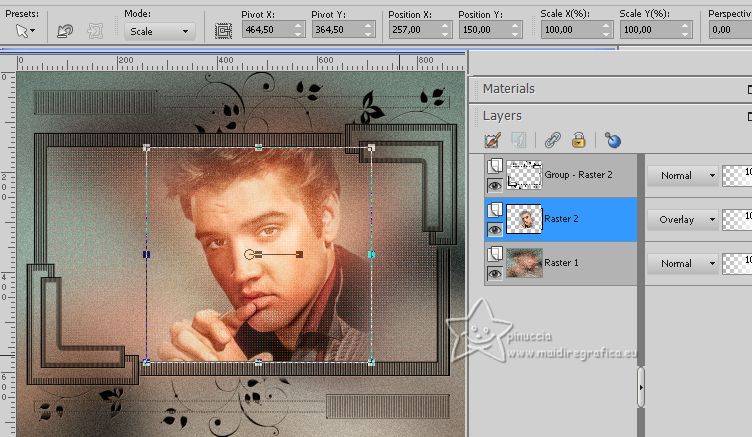Select the Group - Raster 2 layer thumbnail
The width and height of the screenshot is (752, 437).
[524, 175]
